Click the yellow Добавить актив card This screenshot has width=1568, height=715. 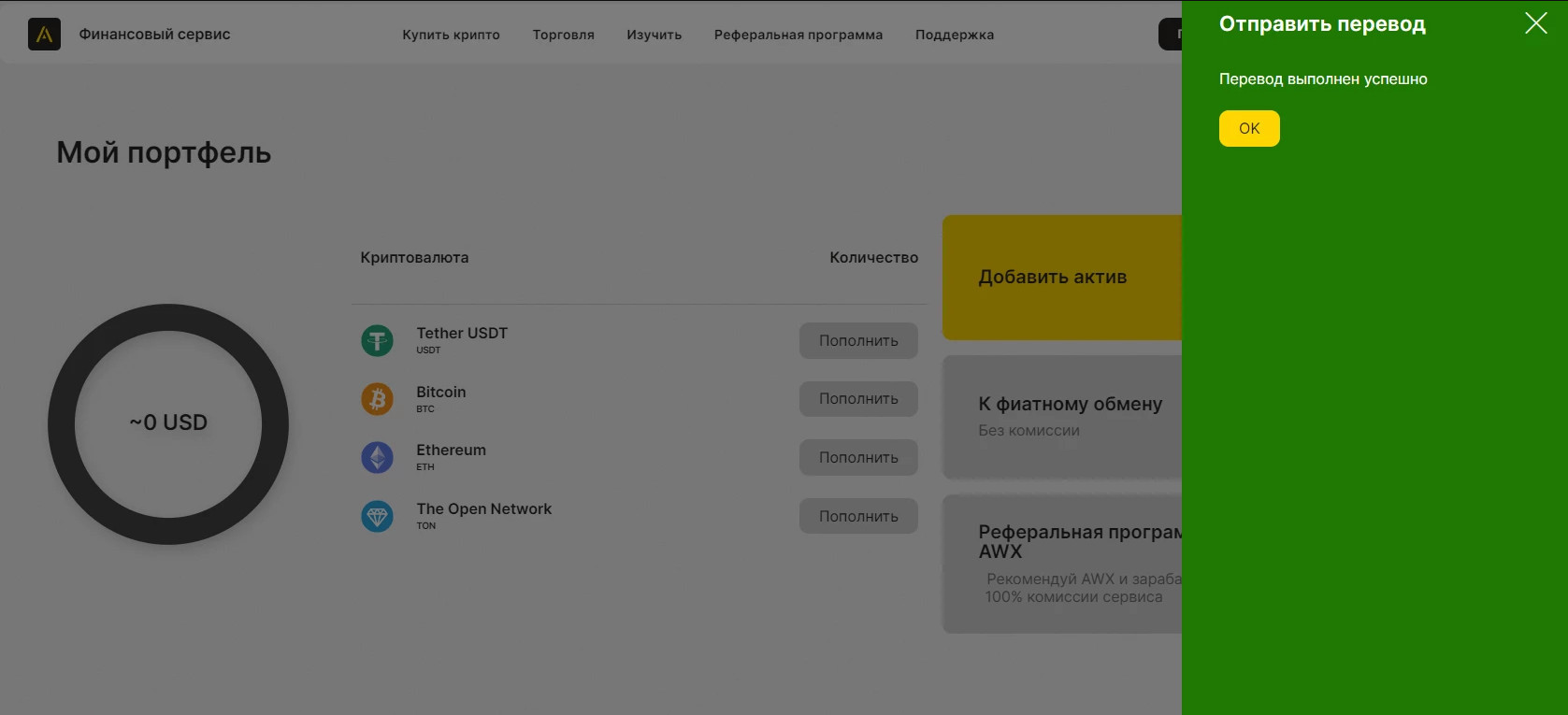pos(1061,278)
